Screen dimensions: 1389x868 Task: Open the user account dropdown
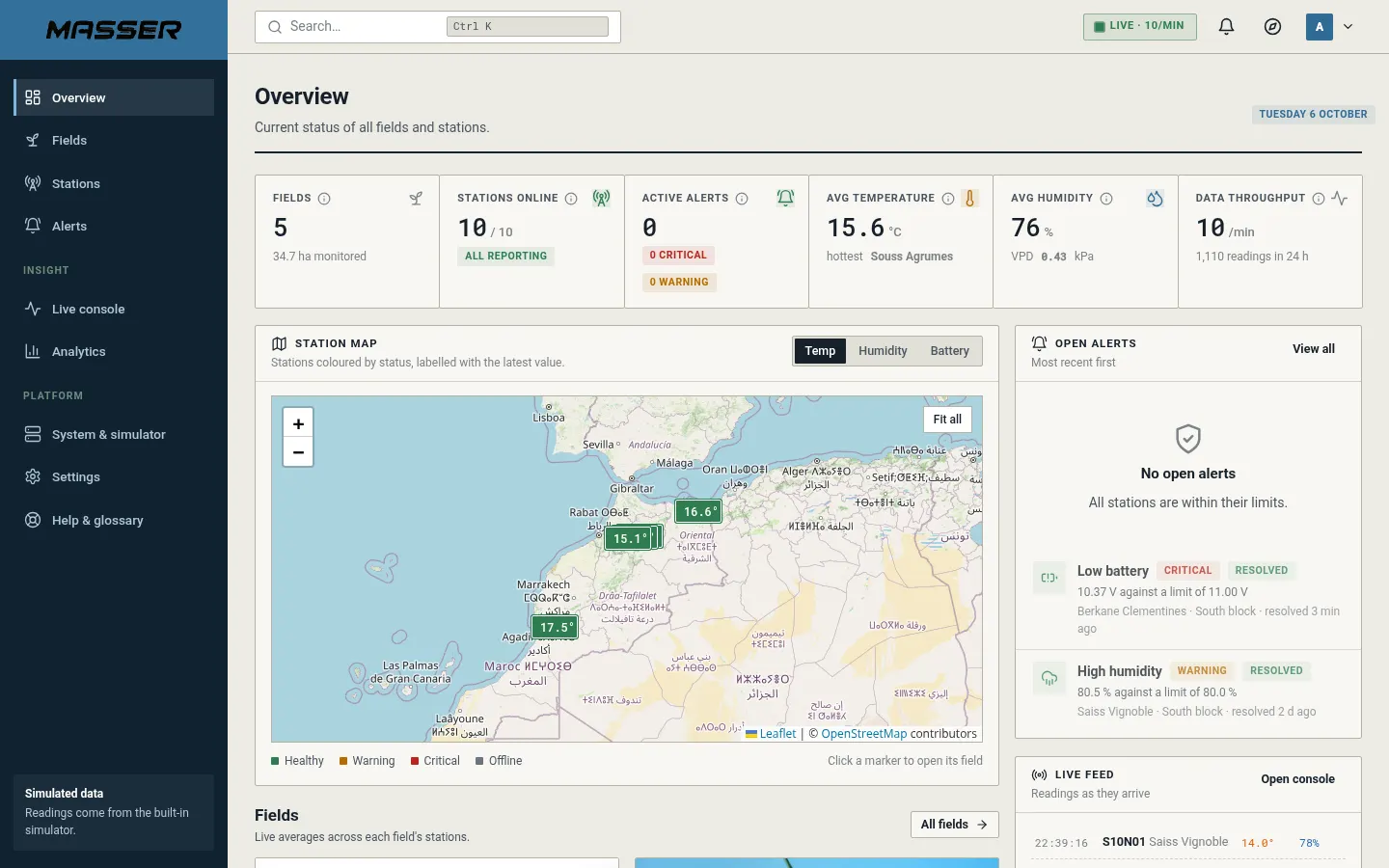[x=1329, y=27]
